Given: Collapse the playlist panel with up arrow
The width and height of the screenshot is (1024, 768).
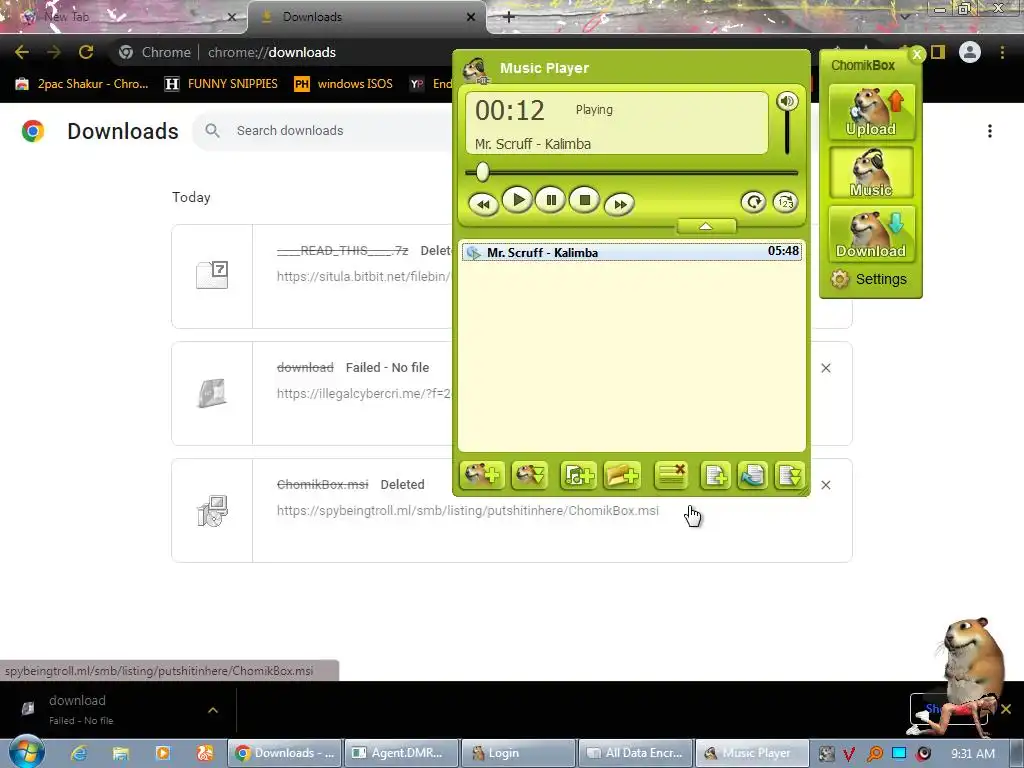Looking at the screenshot, I should point(706,226).
